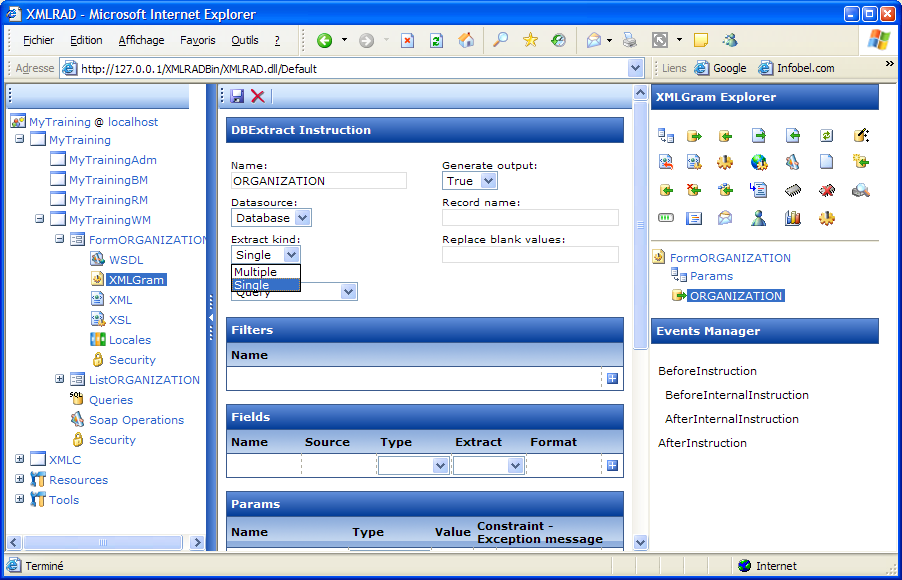902x580 pixels.
Task: Click the BeforeInstruction event
Action: coord(707,371)
